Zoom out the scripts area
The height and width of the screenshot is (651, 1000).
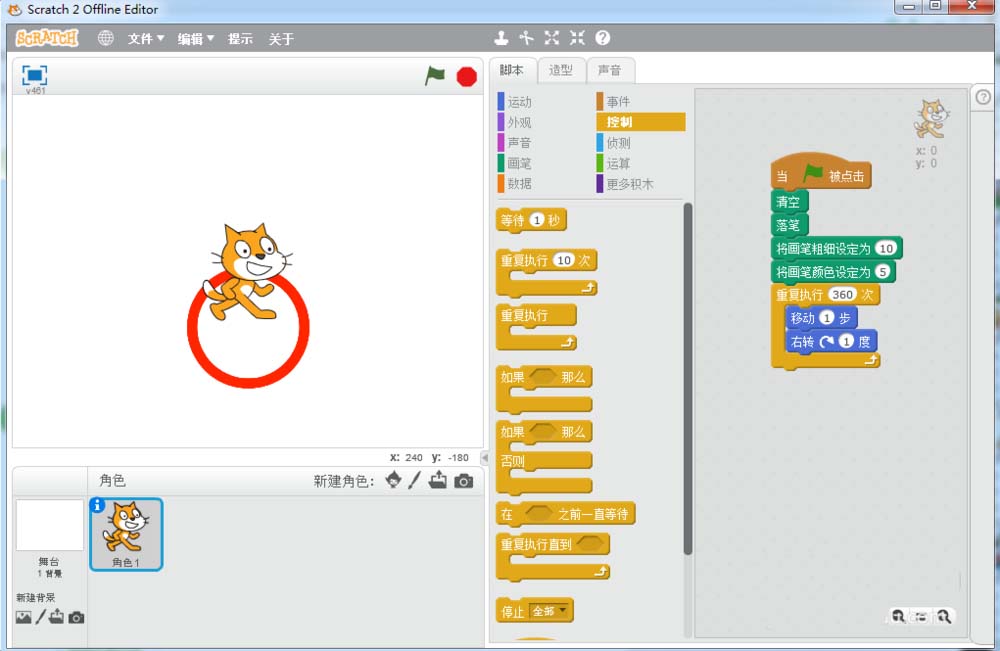[898, 616]
